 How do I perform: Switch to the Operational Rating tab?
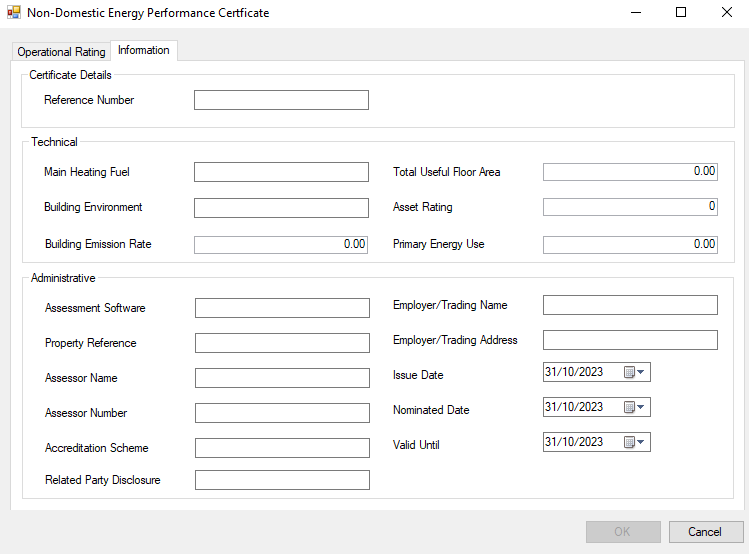click(x=61, y=52)
